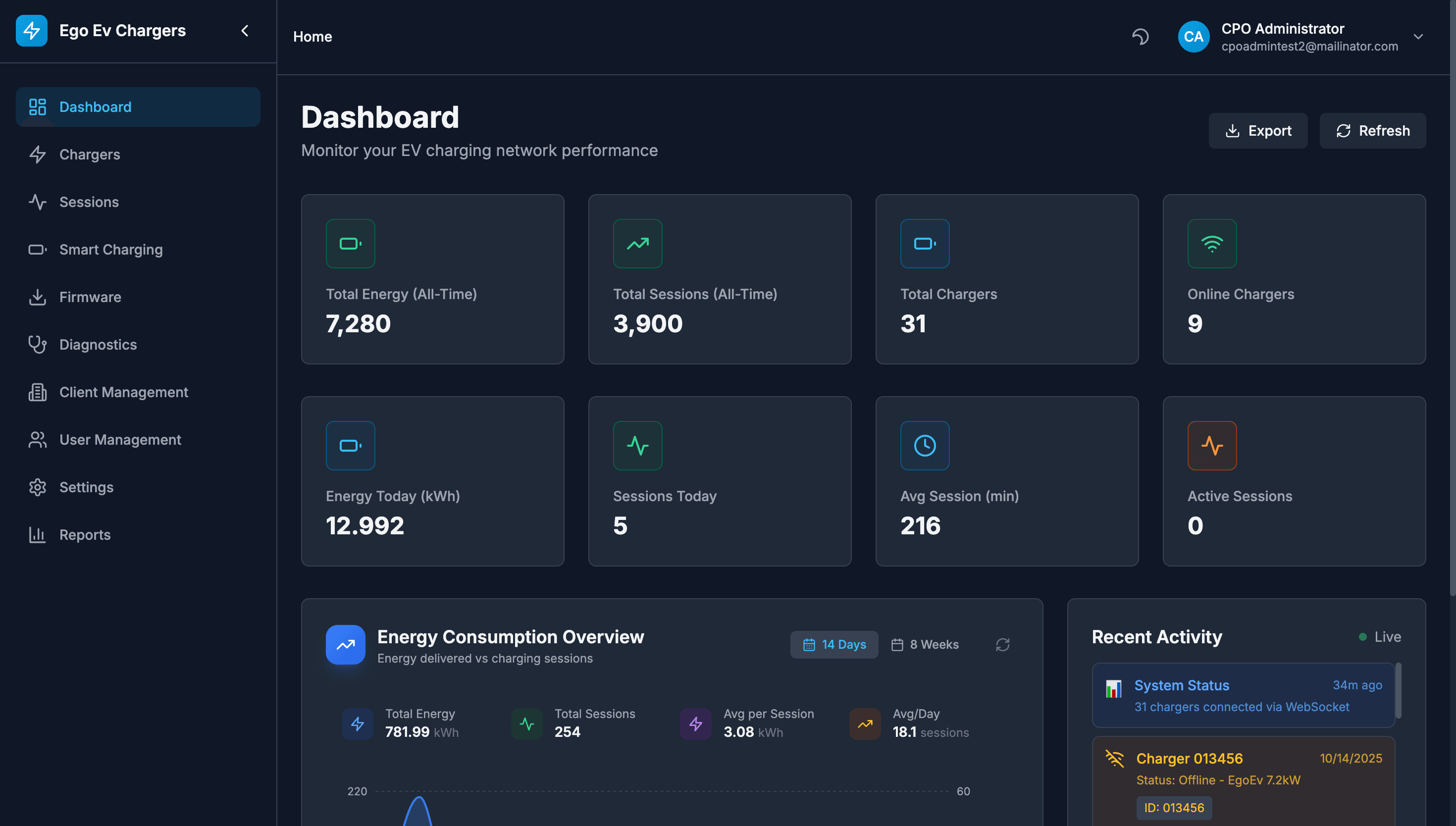The height and width of the screenshot is (826, 1456).
Task: Open Firmware via the download icon
Action: pos(38,297)
